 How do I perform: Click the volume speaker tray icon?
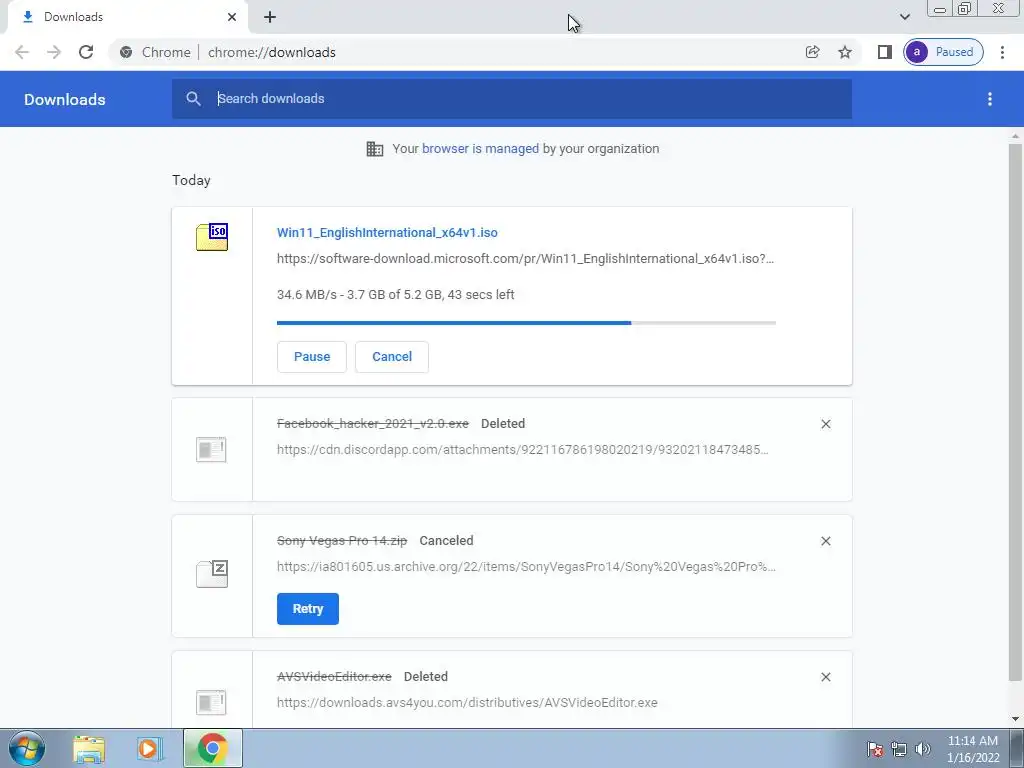click(923, 749)
